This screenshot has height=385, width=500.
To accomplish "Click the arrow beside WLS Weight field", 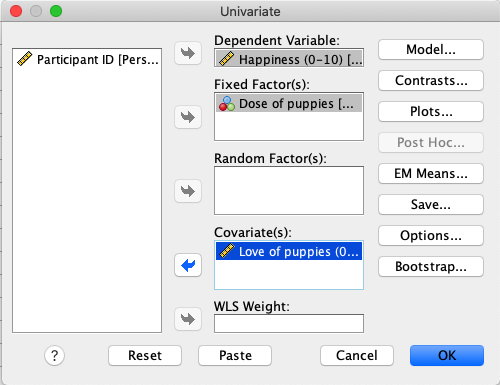I will [x=188, y=319].
